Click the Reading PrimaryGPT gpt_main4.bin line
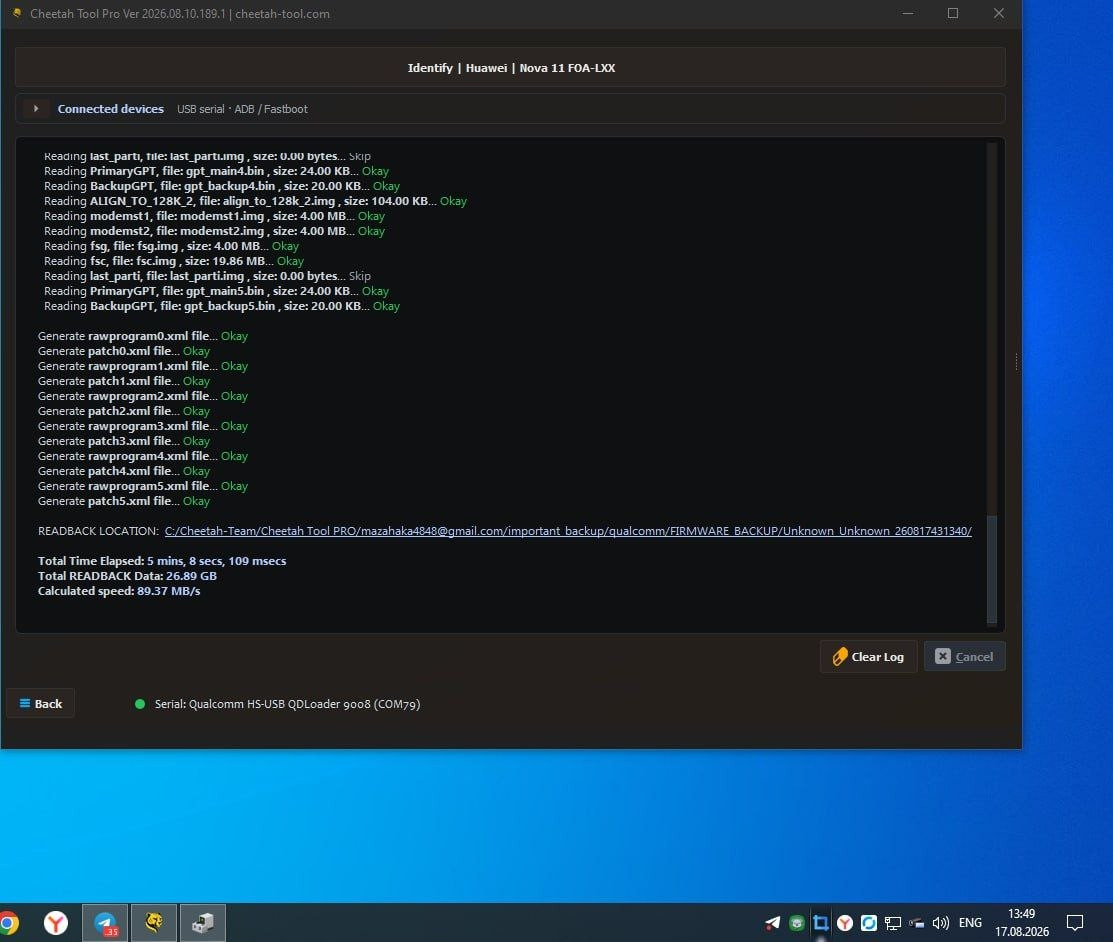Screen dimensions: 1113x942 216,171
